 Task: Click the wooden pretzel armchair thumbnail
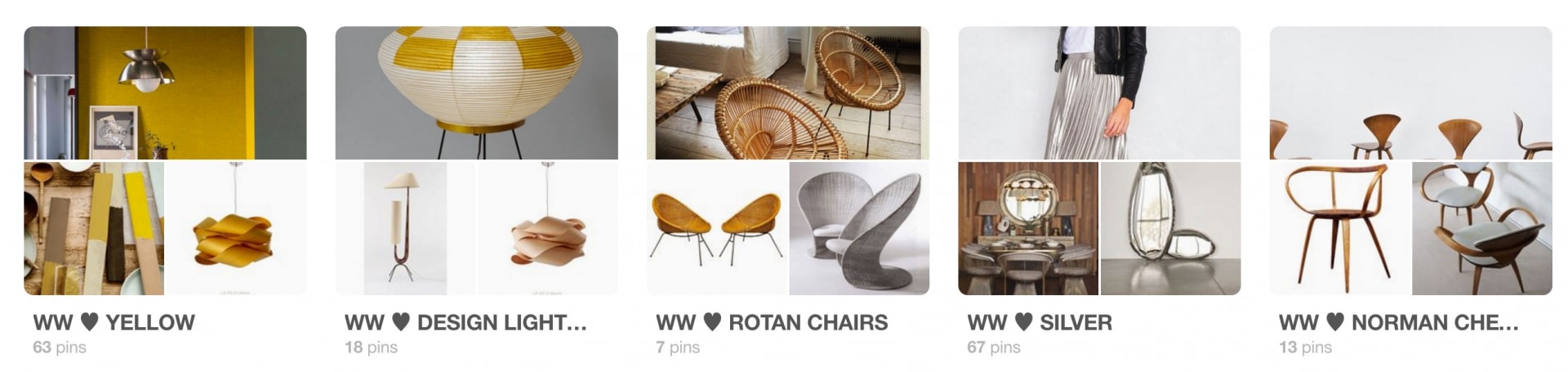pyautogui.click(x=1340, y=228)
